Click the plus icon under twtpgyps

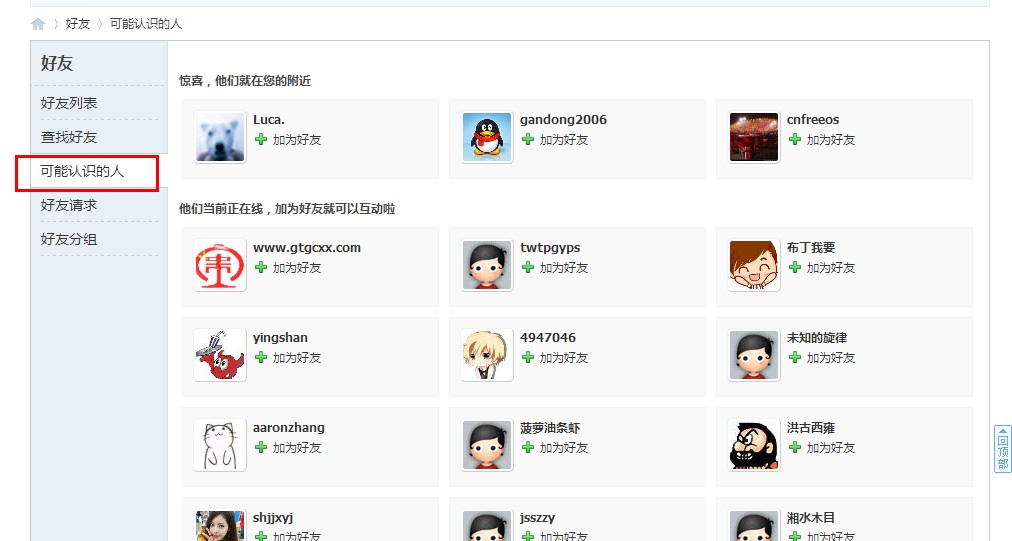point(528,268)
